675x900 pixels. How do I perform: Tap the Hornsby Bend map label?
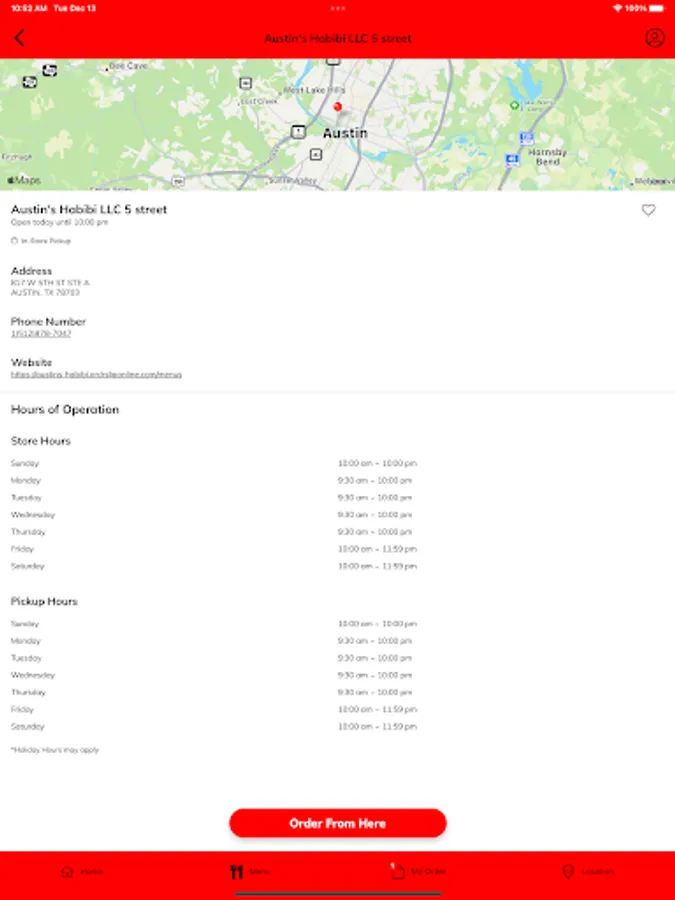pyautogui.click(x=547, y=157)
